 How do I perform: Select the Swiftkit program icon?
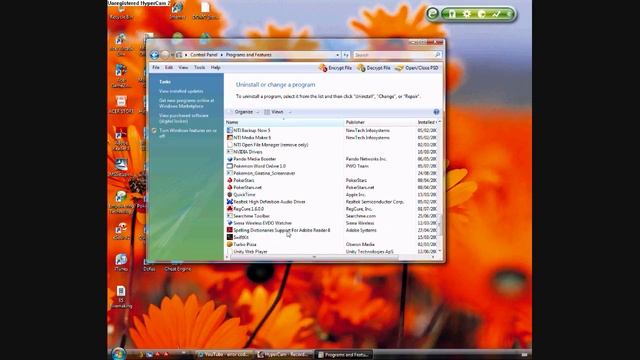[229, 237]
